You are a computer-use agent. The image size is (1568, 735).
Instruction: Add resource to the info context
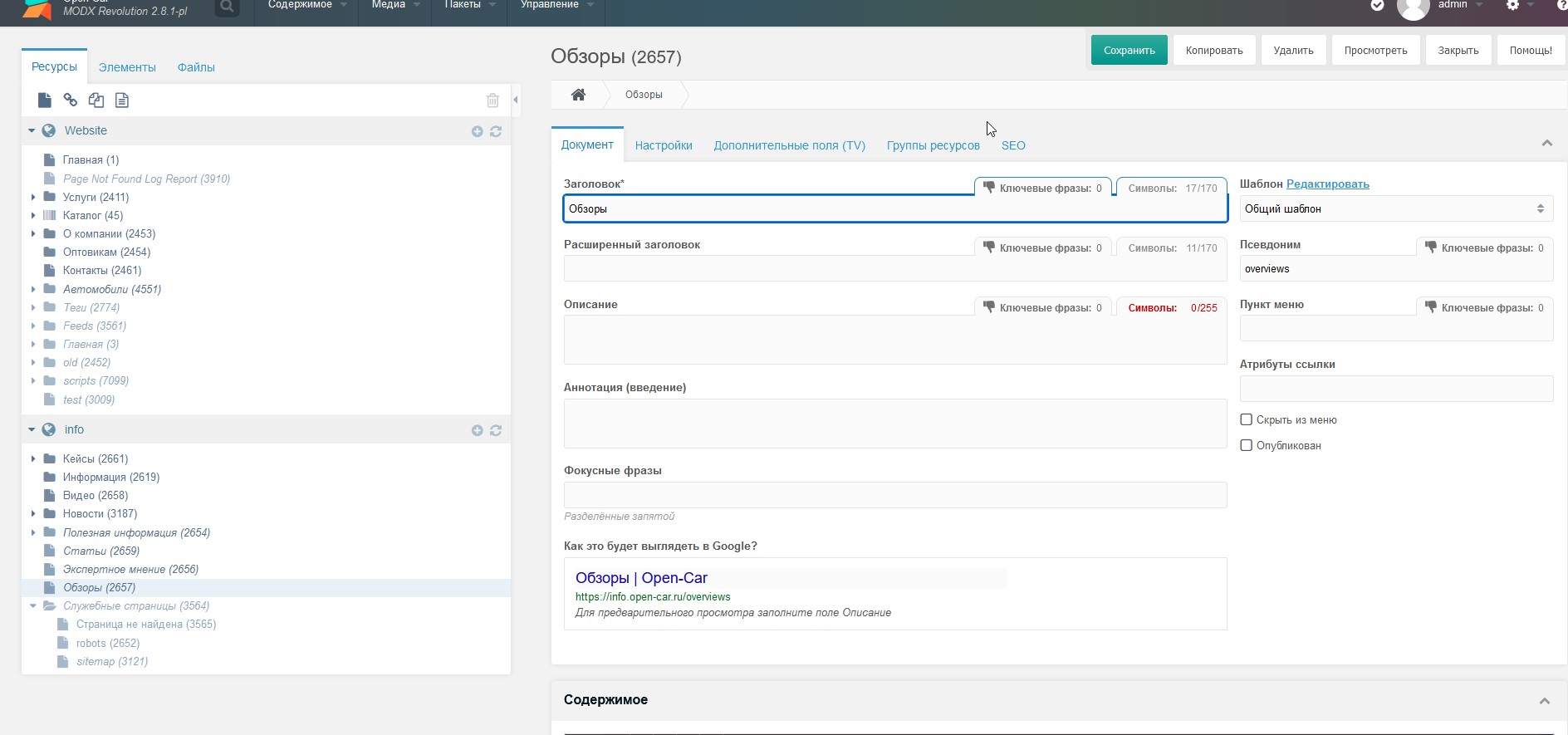pyautogui.click(x=477, y=430)
